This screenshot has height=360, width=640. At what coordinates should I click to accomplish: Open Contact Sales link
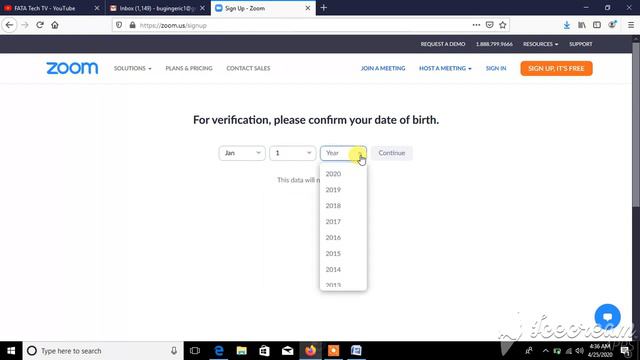[x=248, y=68]
